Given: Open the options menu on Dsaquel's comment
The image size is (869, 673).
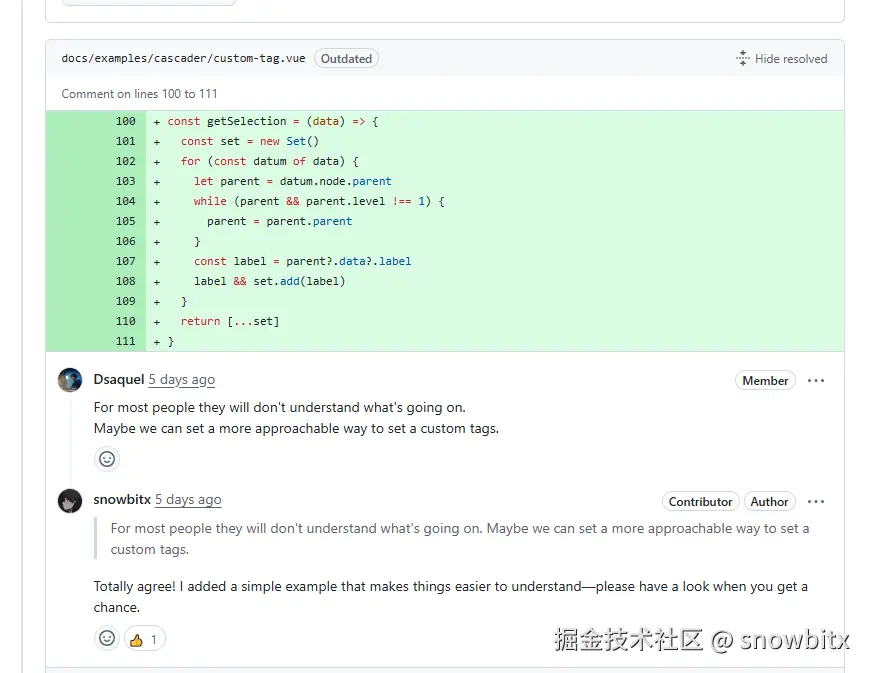Looking at the screenshot, I should 816,381.
